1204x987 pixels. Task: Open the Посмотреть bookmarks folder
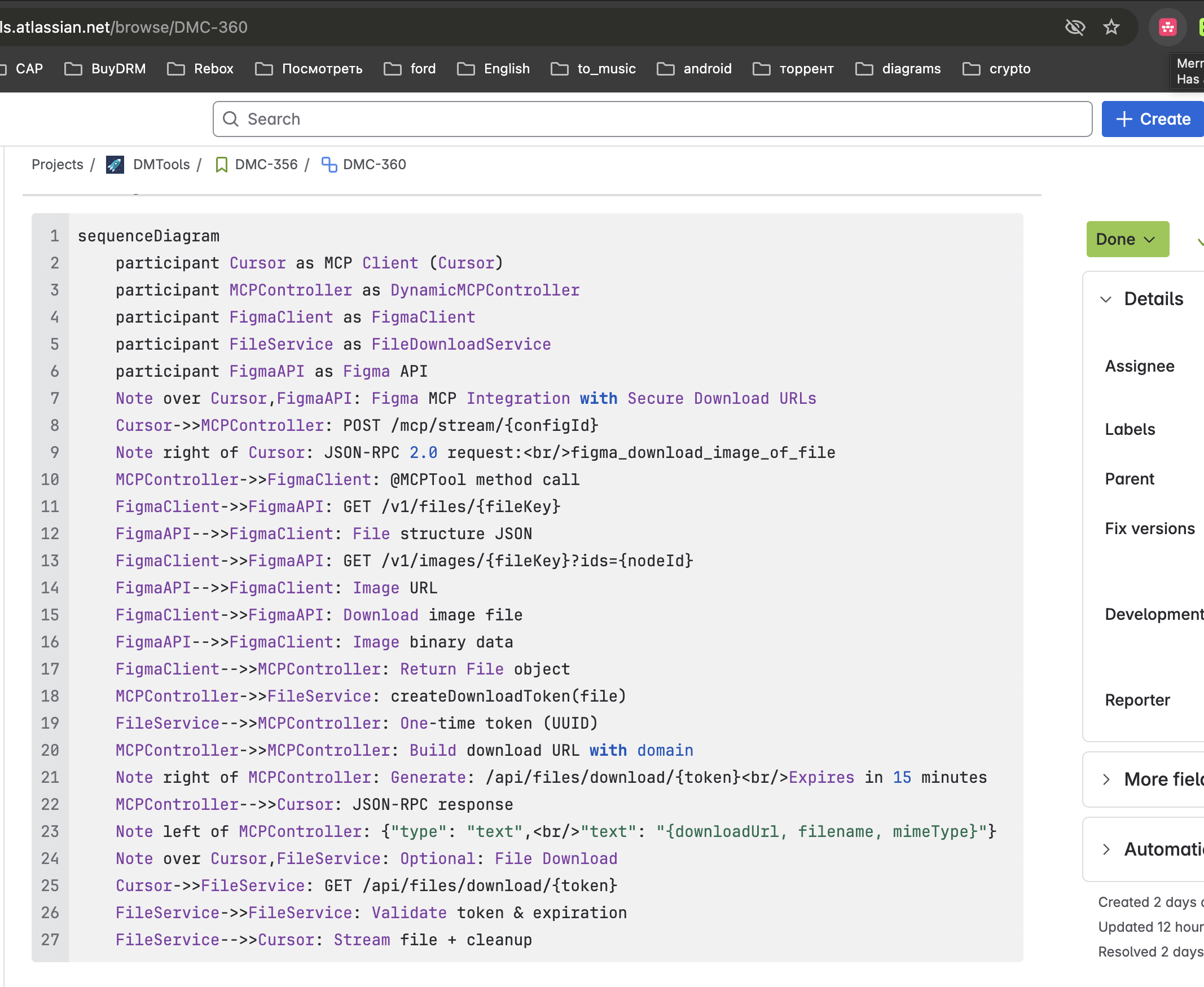pyautogui.click(x=309, y=69)
